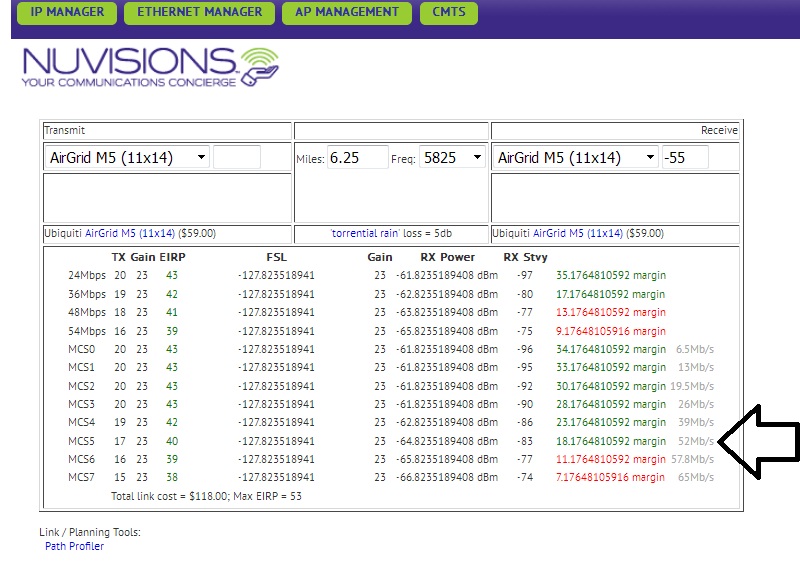The width and height of the screenshot is (800, 567).
Task: Click the red 11.1764810592 margin value
Action: tap(611, 459)
